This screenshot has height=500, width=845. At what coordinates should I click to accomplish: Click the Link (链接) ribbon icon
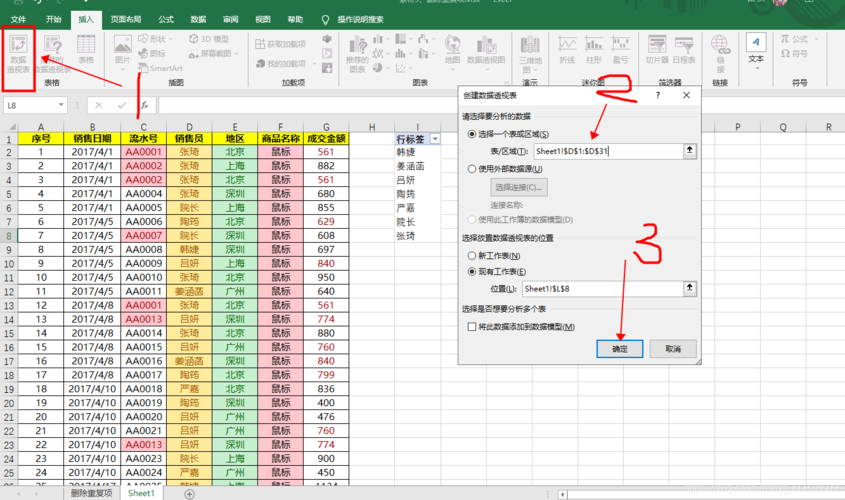tap(721, 54)
